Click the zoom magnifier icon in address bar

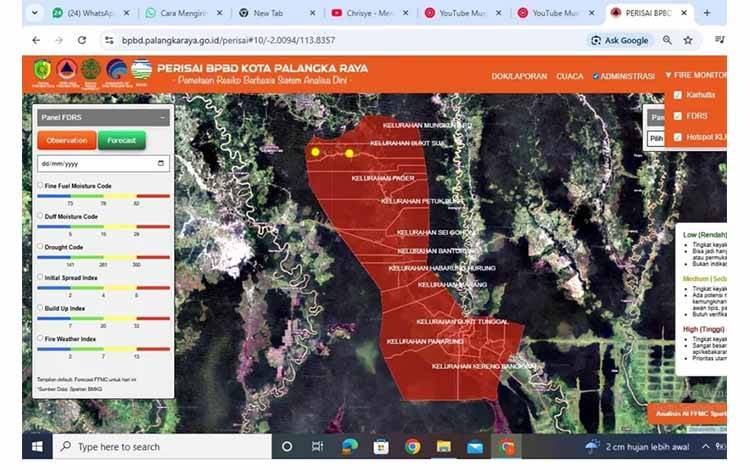pos(667,41)
